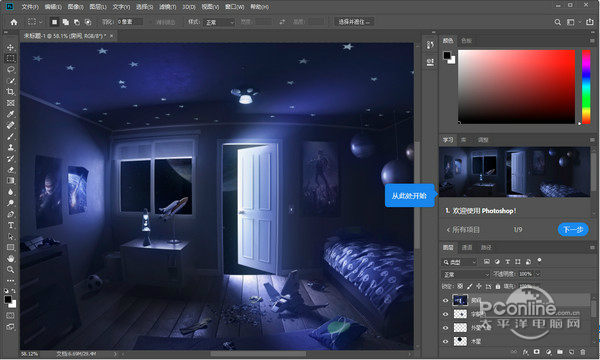Open the Edit Toolbar three-dots menu
The image size is (600, 360).
point(10,280)
